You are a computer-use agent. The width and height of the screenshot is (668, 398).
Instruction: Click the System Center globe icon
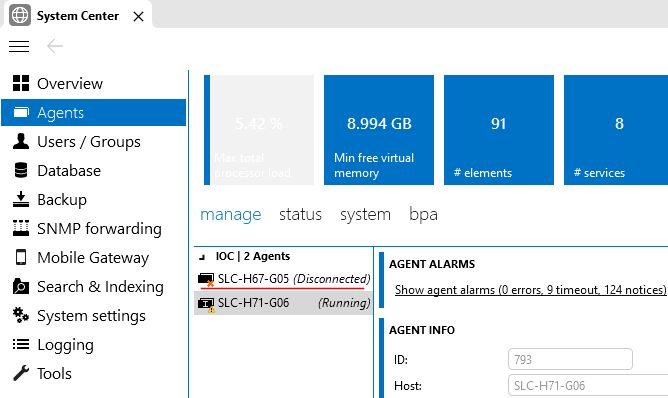click(20, 15)
